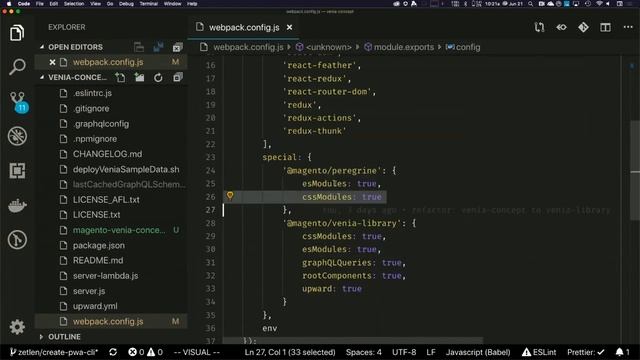Open the Debug view in activity bar

[x=17, y=136]
